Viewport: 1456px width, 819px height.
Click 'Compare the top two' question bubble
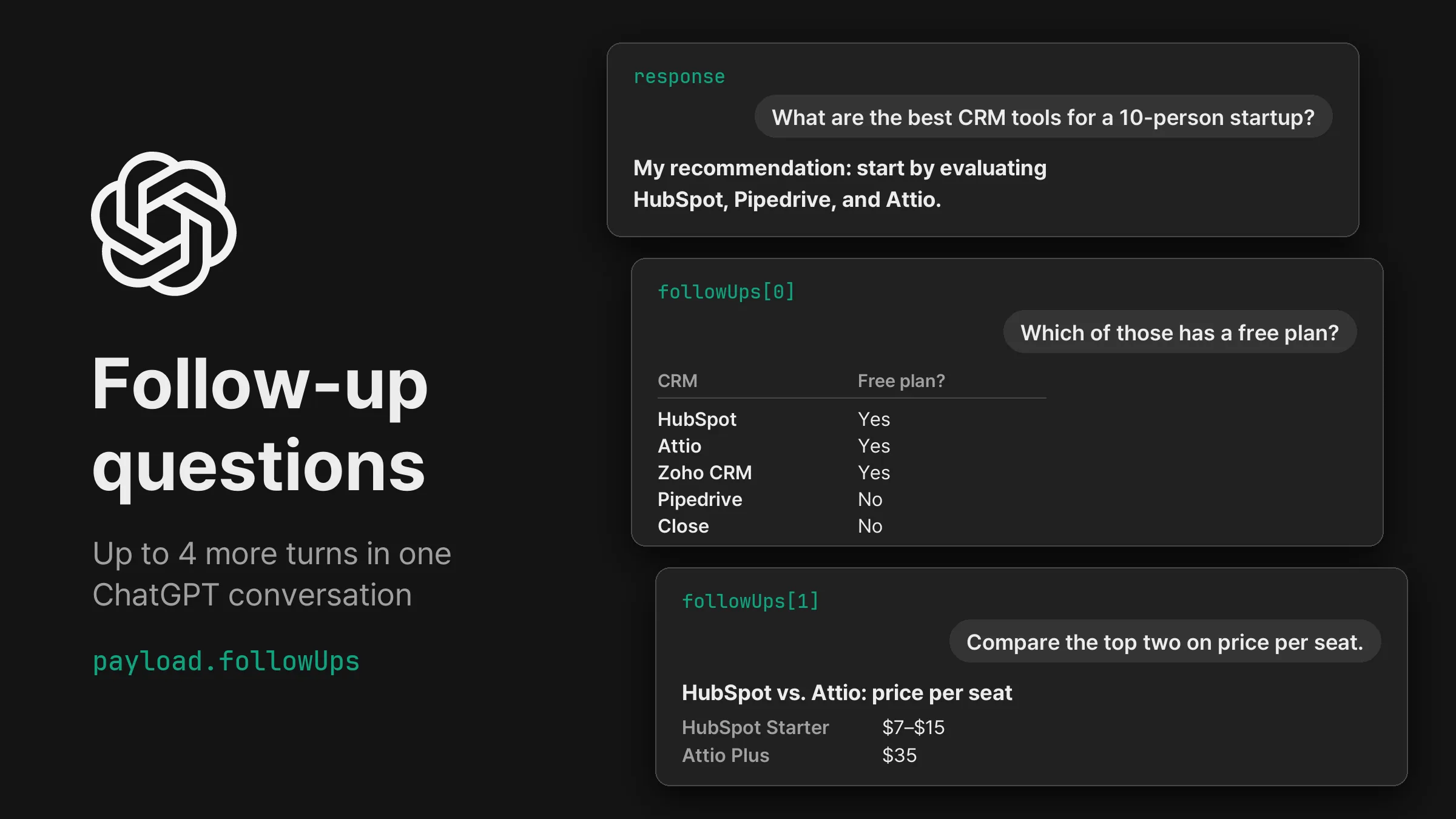click(1165, 642)
